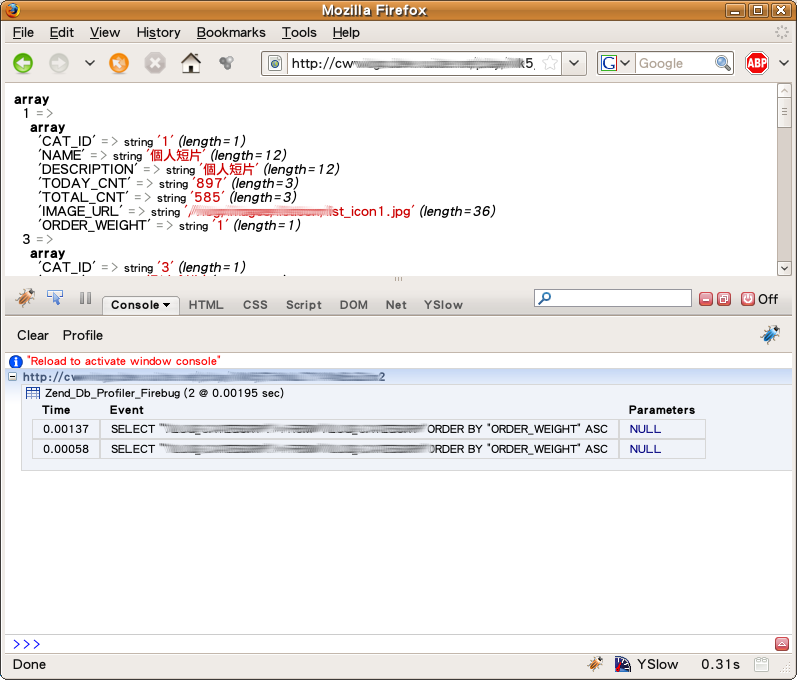Click the Profile button in Firebug
Screen dimensions: 797x680
tap(82, 335)
